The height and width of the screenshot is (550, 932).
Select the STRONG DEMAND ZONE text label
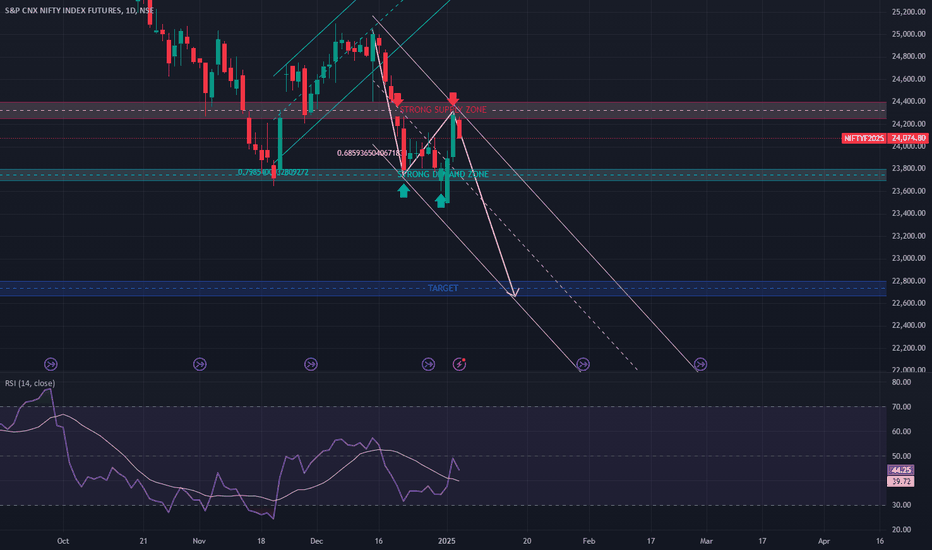443,174
